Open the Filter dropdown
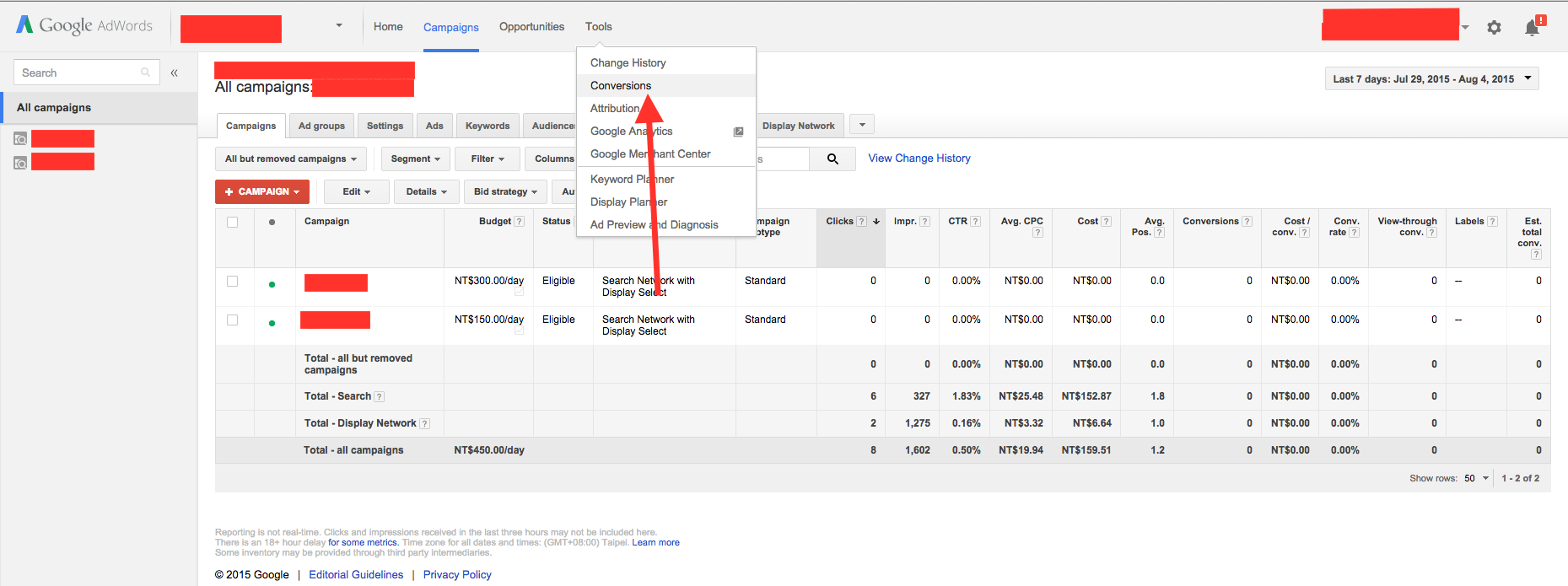The image size is (1568, 586). point(488,159)
